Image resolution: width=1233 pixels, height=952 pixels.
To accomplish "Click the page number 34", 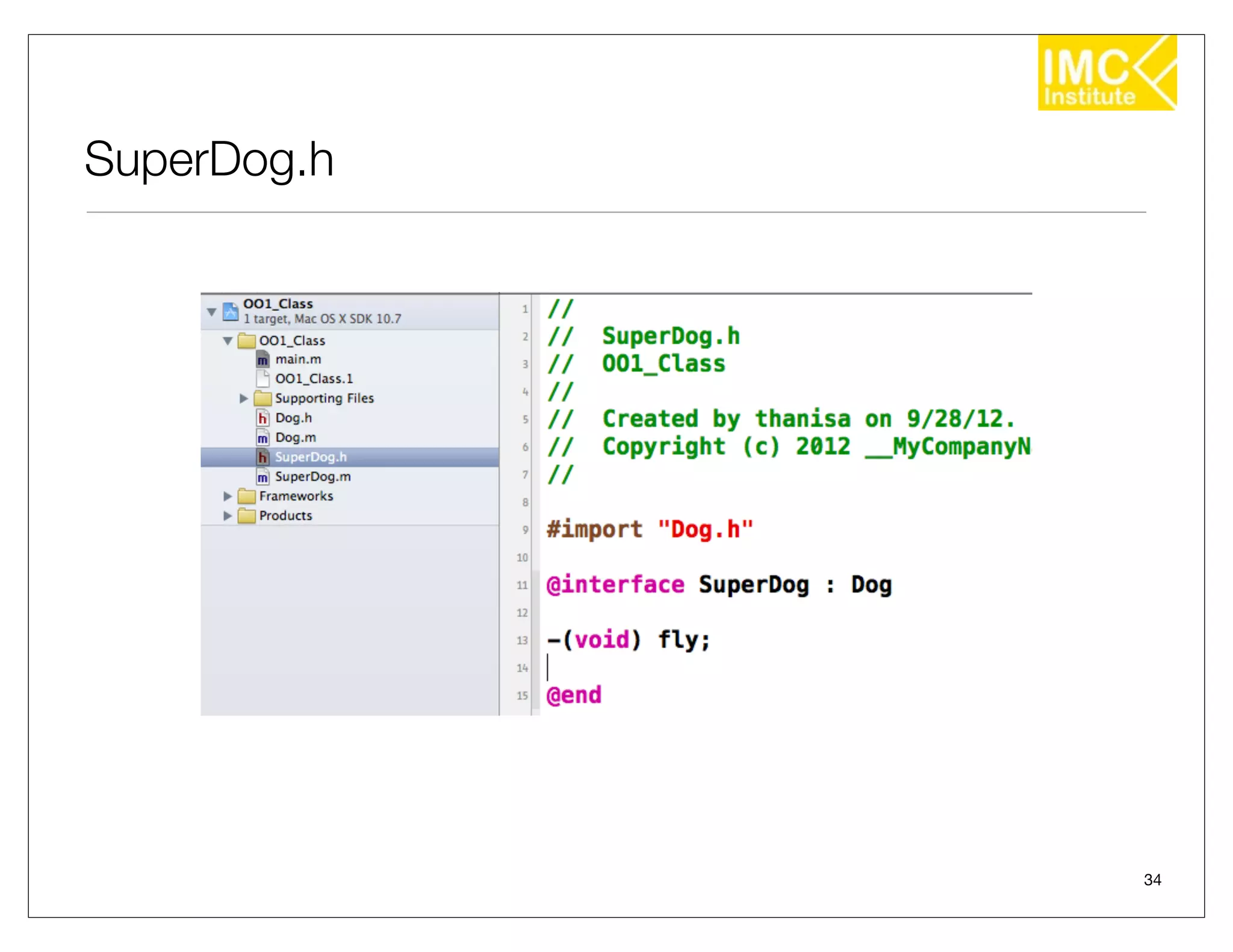I will (x=1152, y=880).
